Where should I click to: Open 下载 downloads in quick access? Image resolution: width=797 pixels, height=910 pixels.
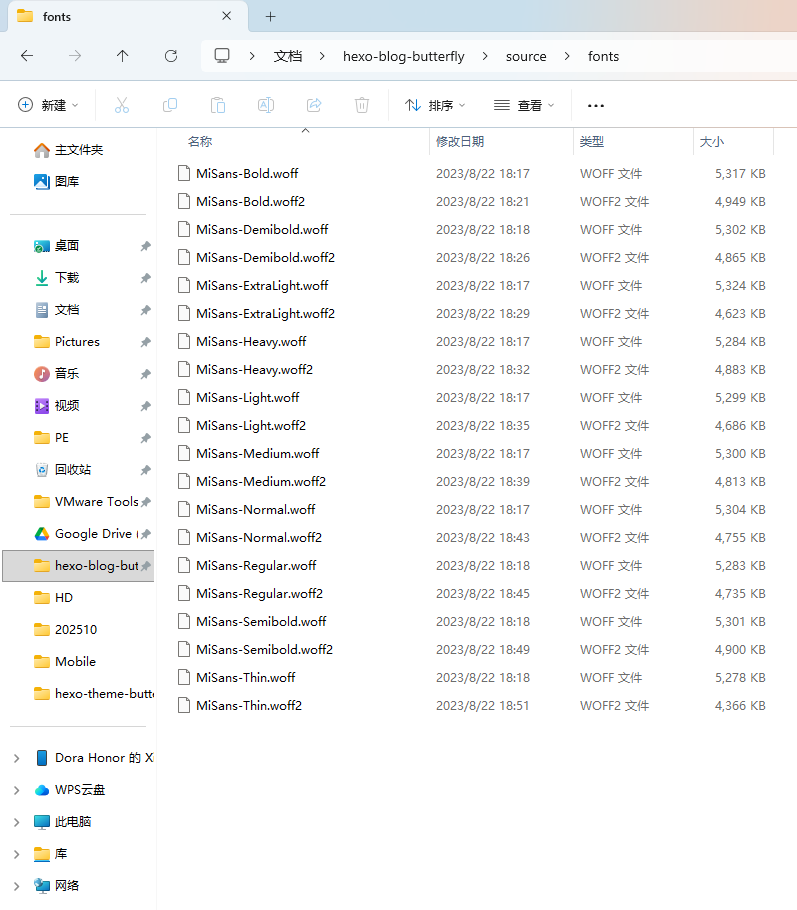point(56,277)
